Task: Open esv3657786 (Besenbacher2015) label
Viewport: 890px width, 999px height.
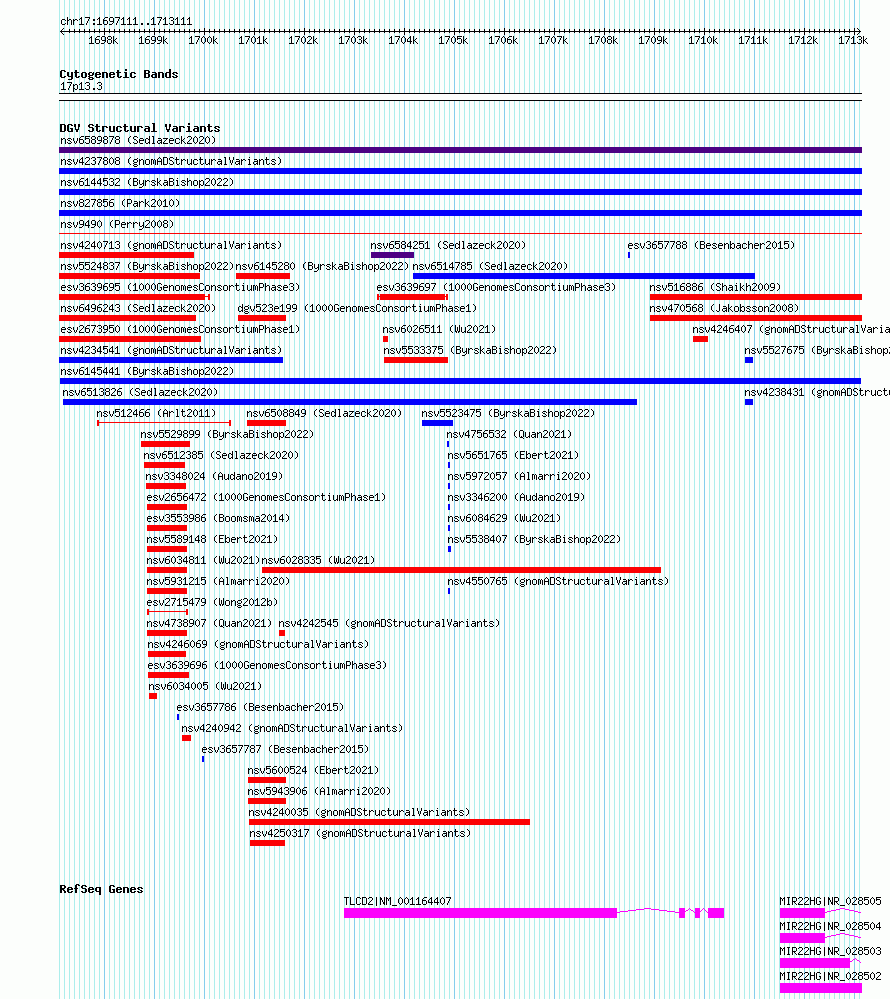Action: point(260,708)
